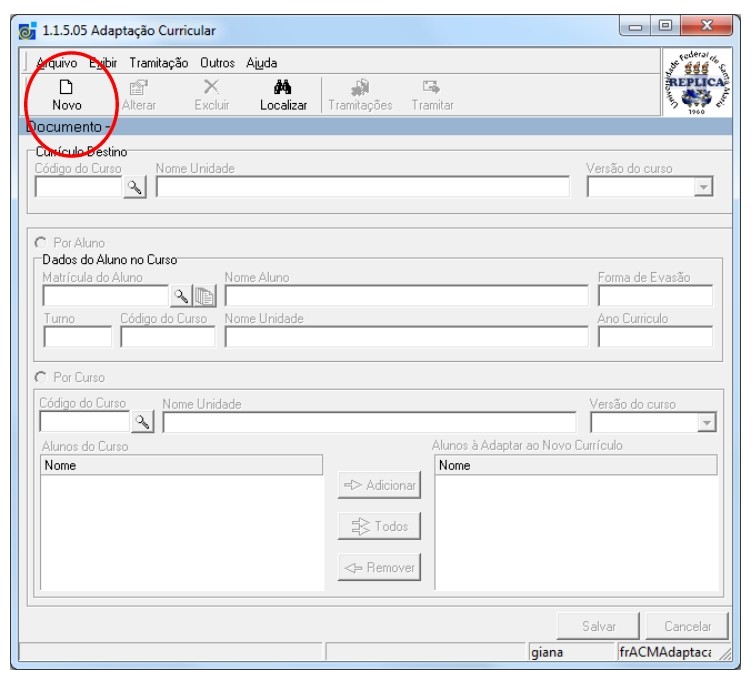Expand Versão do curso dropdown under Por Curso

pos(707,423)
